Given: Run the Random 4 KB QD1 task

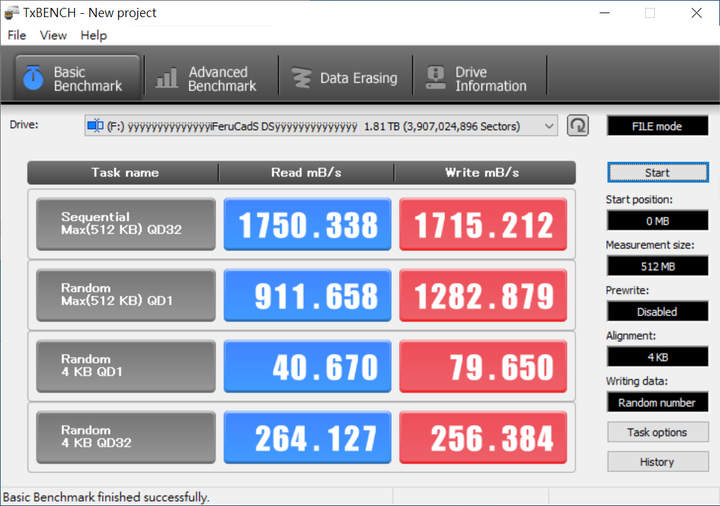Looking at the screenshot, I should (126, 366).
